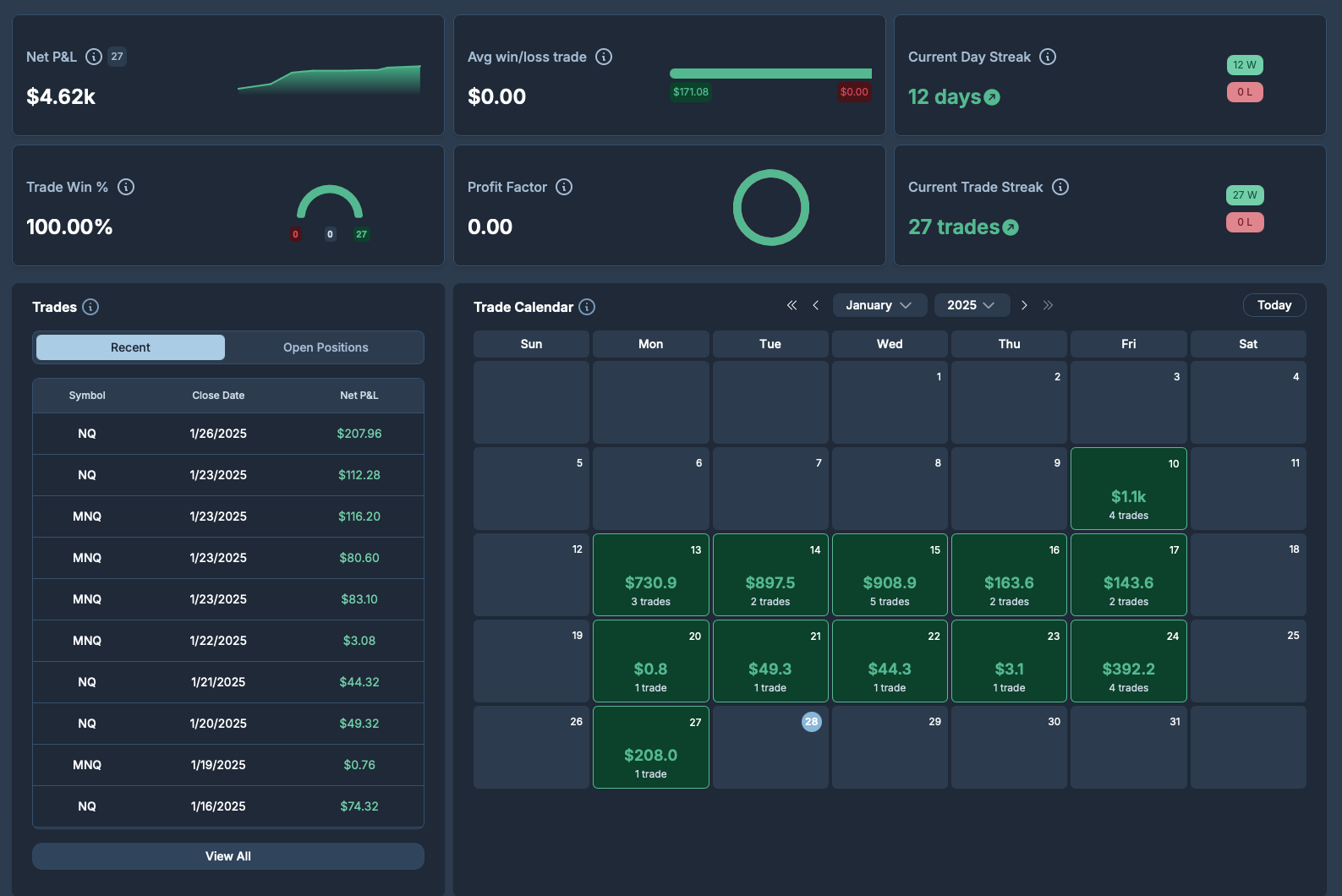Click the Net P&L info icon
Viewport: 1342px width, 896px height.
pyautogui.click(x=94, y=57)
